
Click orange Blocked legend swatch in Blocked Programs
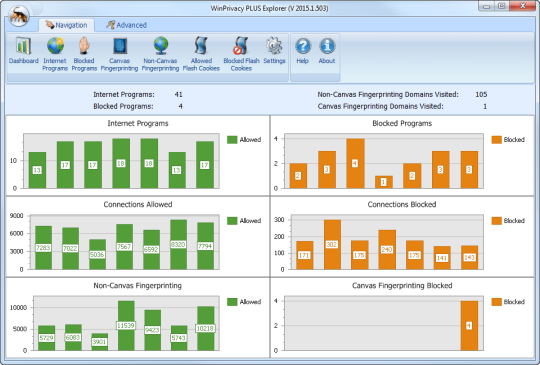click(x=497, y=139)
